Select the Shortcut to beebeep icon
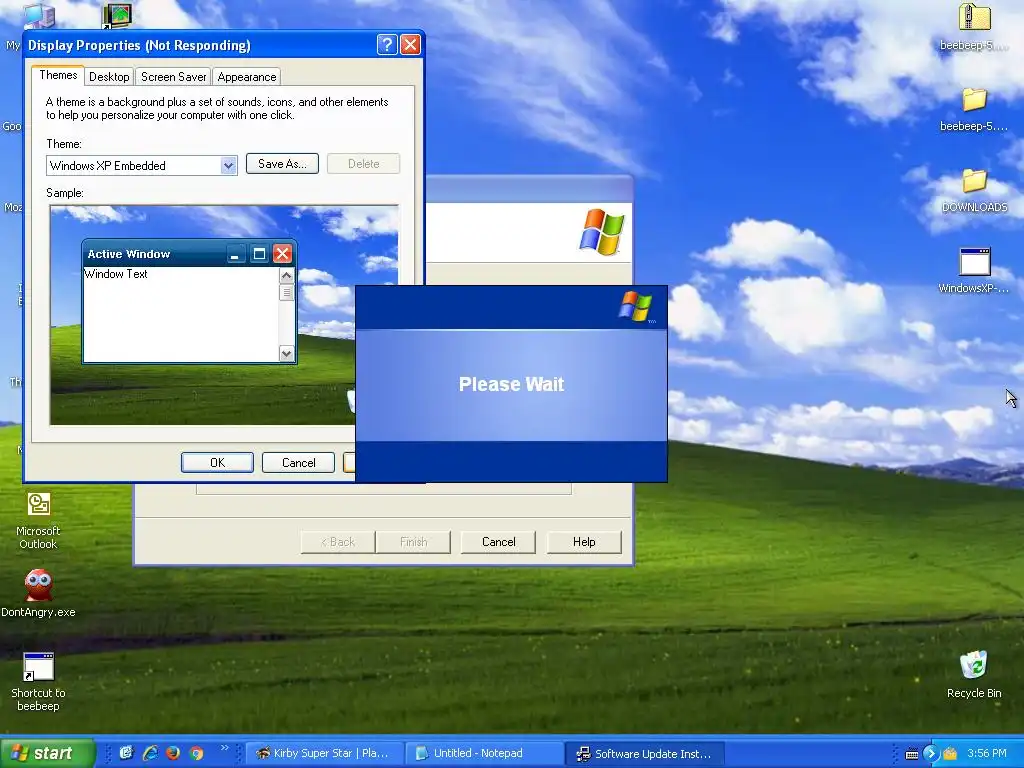 [x=38, y=681]
